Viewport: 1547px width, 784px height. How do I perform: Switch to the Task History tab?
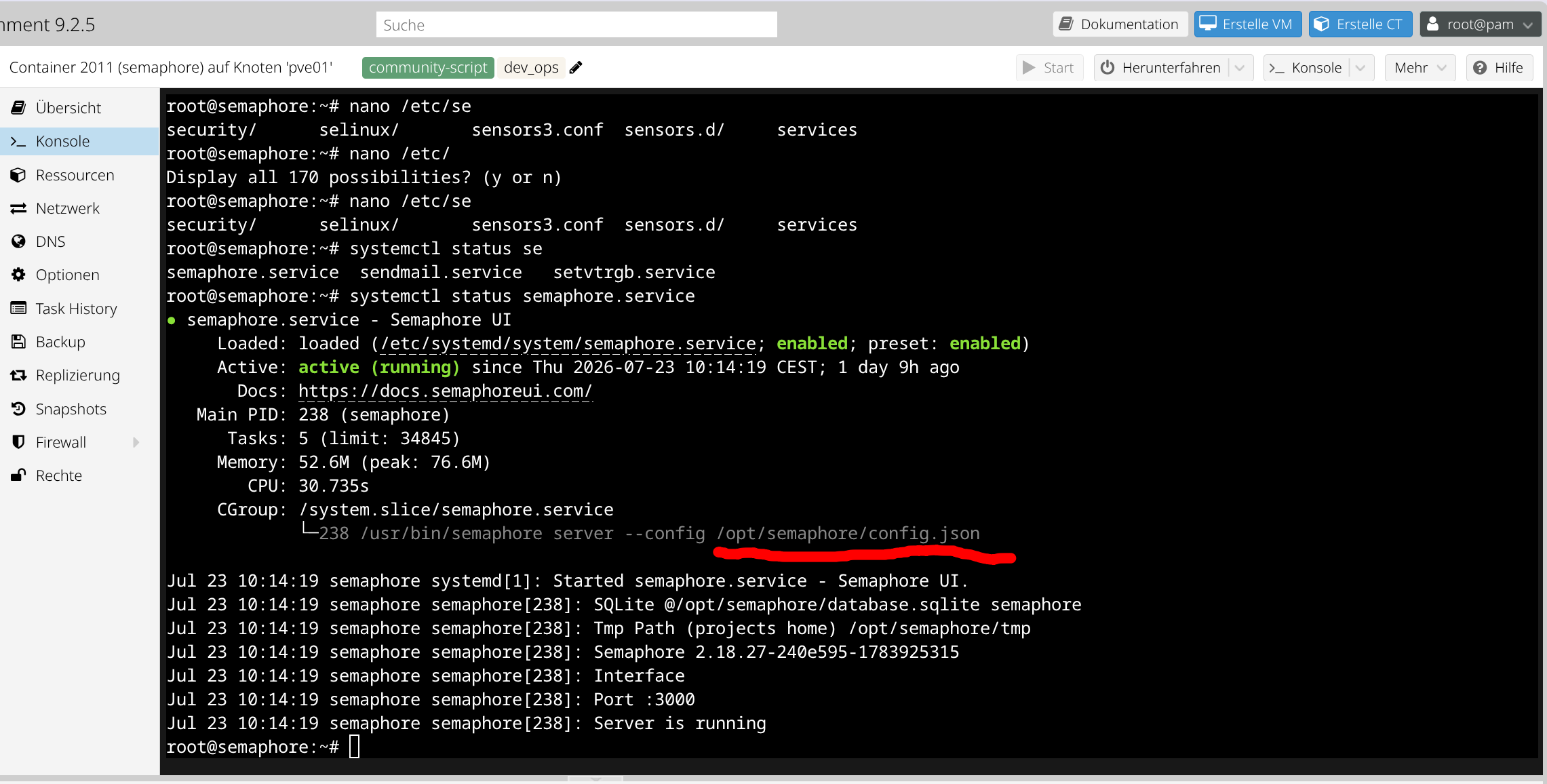click(79, 309)
